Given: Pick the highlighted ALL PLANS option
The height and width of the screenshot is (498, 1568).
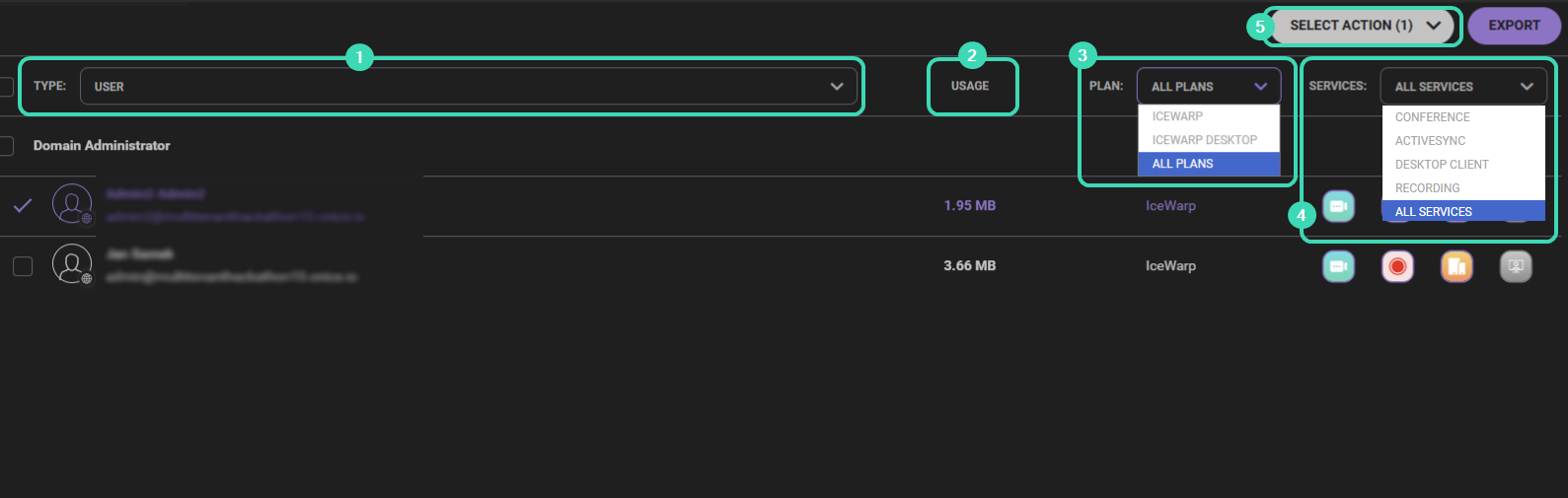Looking at the screenshot, I should pos(1209,164).
